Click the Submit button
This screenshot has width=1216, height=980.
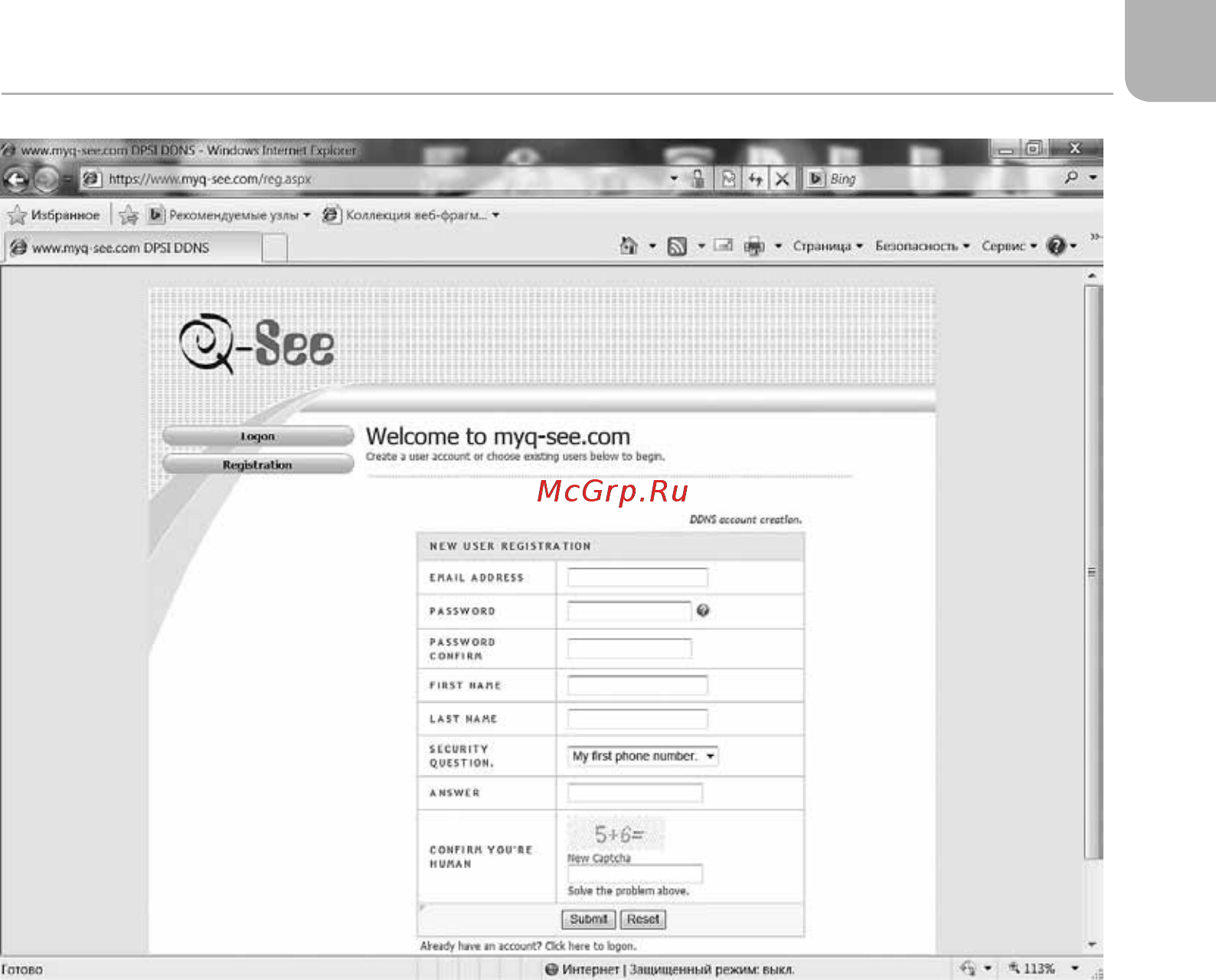coord(588,920)
